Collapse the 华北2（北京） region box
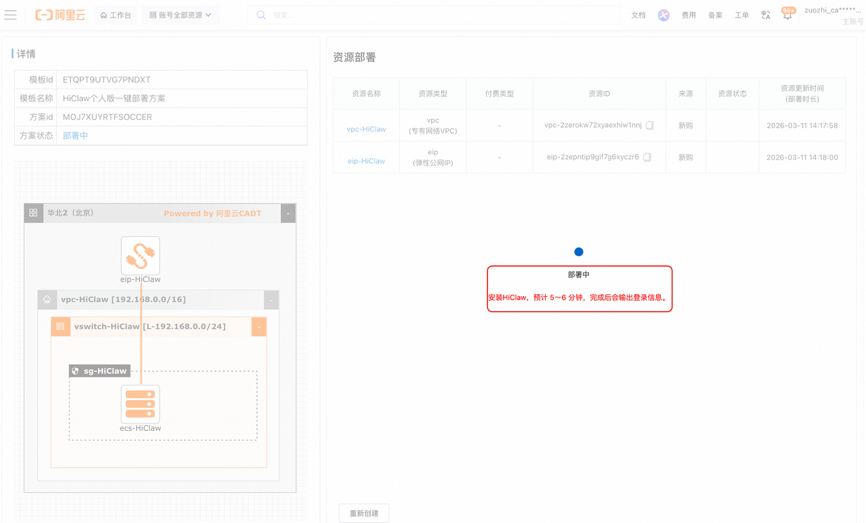Screen dimensions: 866x523 [x=288, y=213]
